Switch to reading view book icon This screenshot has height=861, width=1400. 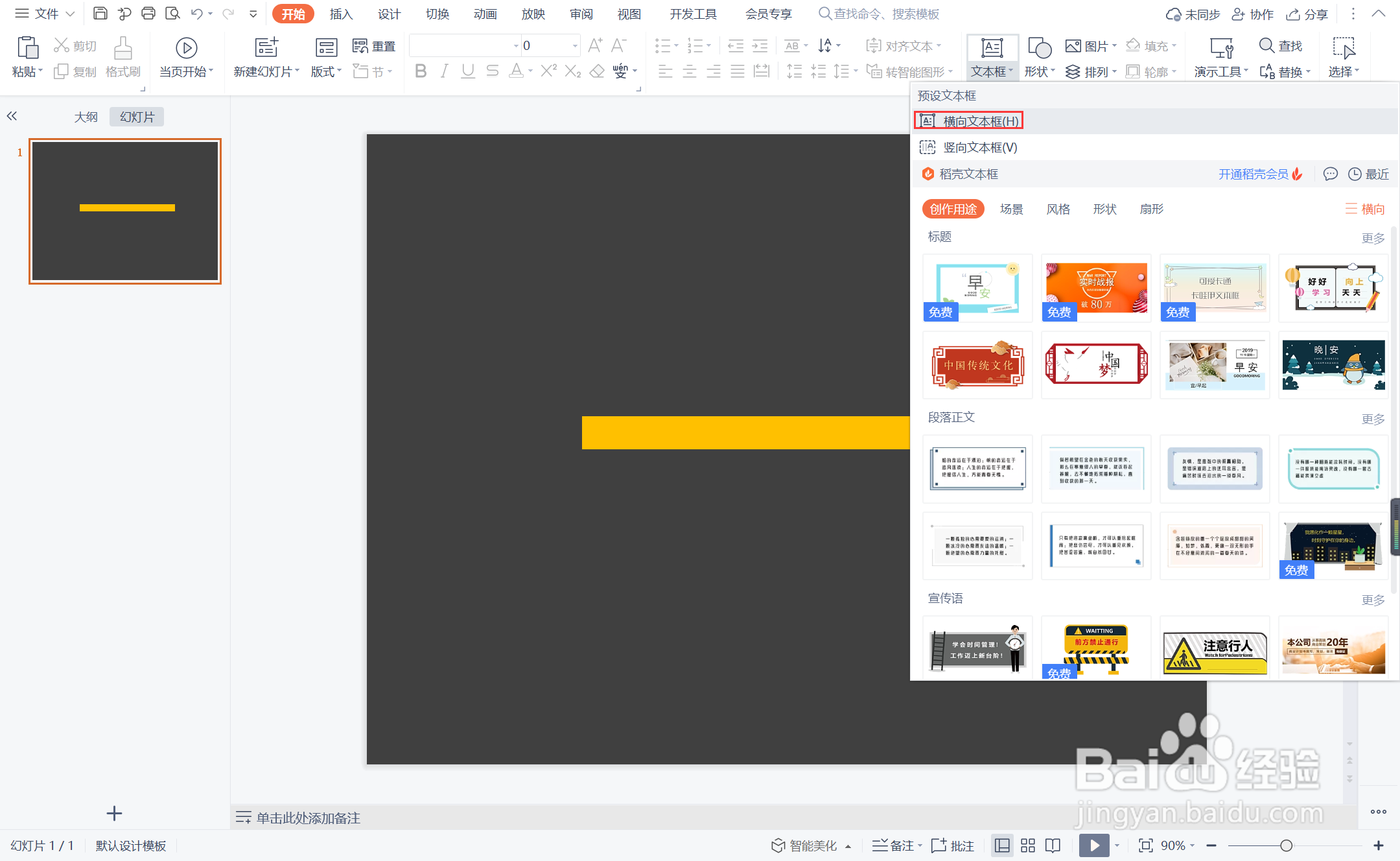[1053, 845]
